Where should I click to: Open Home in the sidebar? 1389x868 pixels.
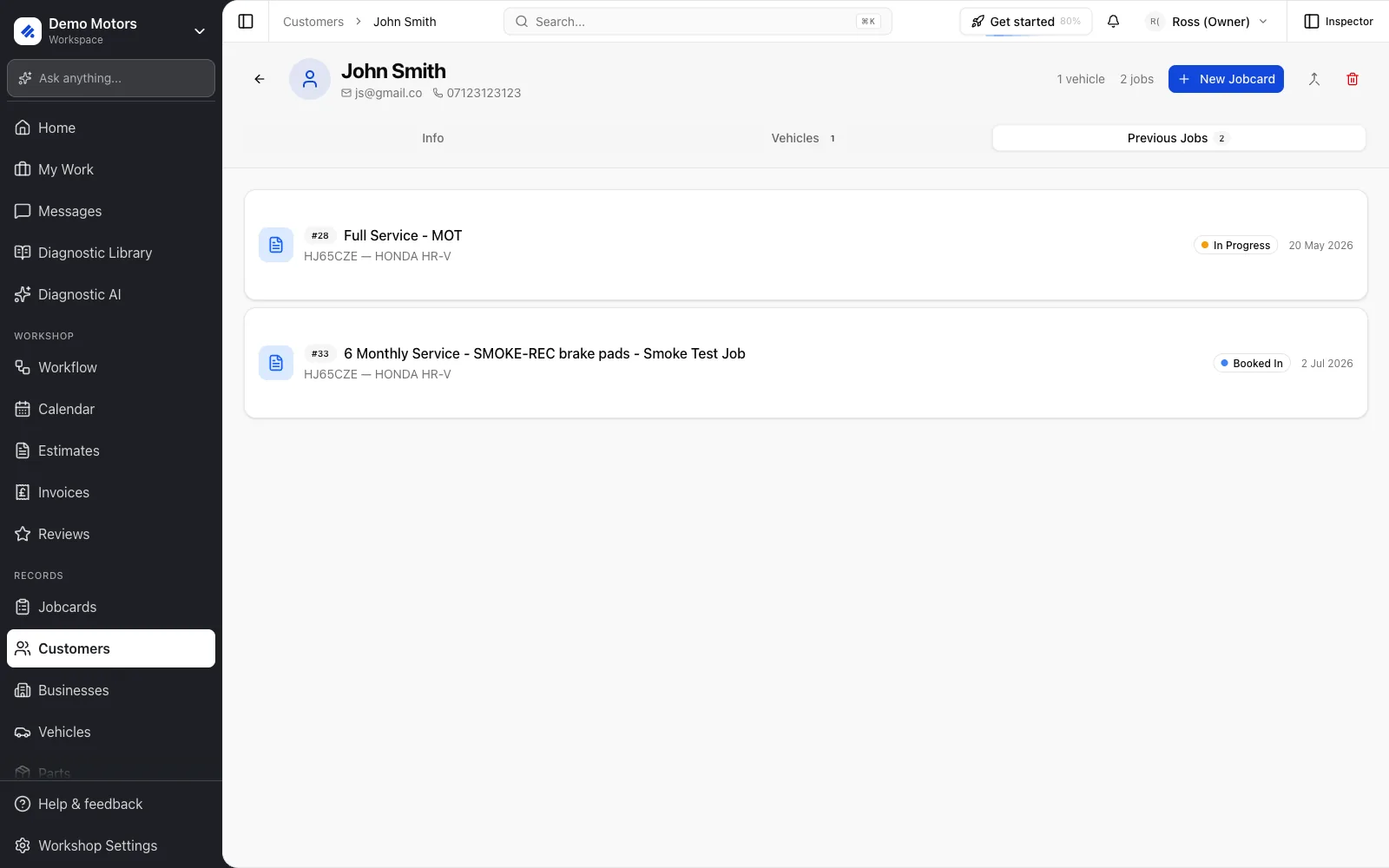pos(111,128)
